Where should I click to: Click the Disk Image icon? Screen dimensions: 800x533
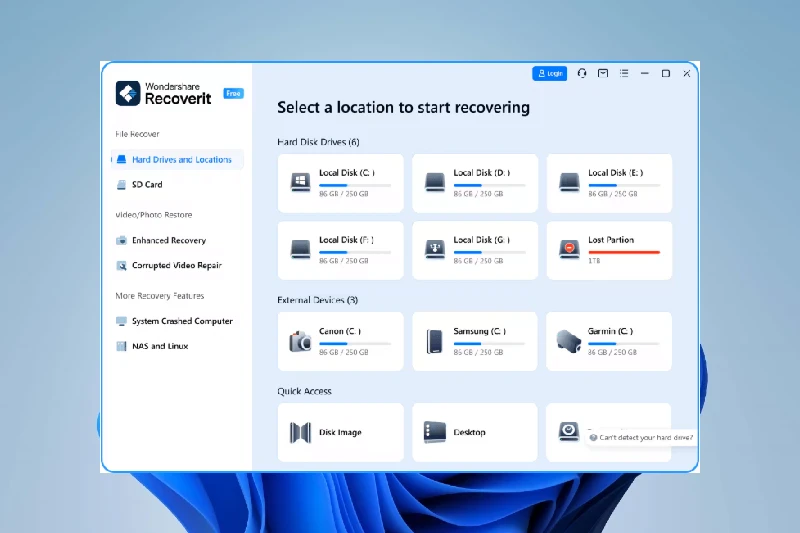(300, 432)
